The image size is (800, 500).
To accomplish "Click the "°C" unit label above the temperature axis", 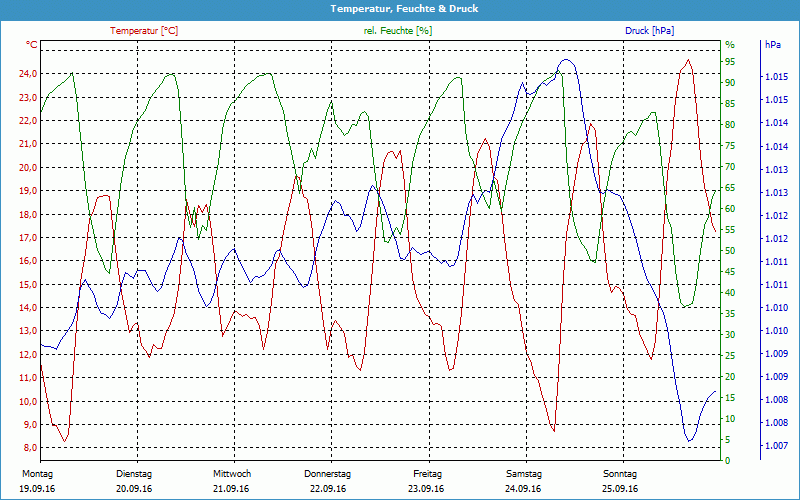I will tap(32, 45).
